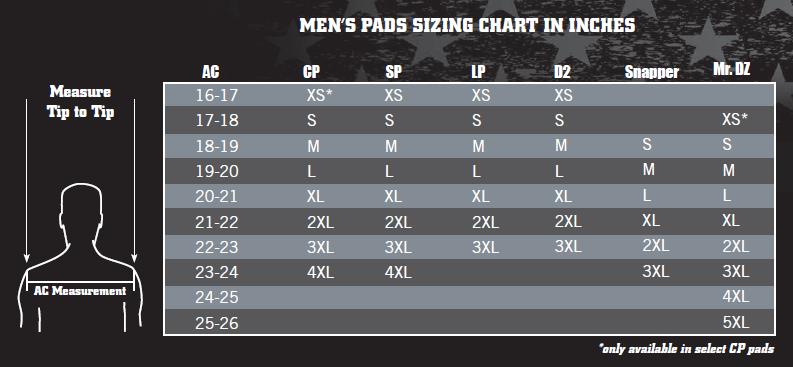Viewport: 793px width, 367px height.
Task: Select the 16-17 AC row label
Action: click(216, 95)
